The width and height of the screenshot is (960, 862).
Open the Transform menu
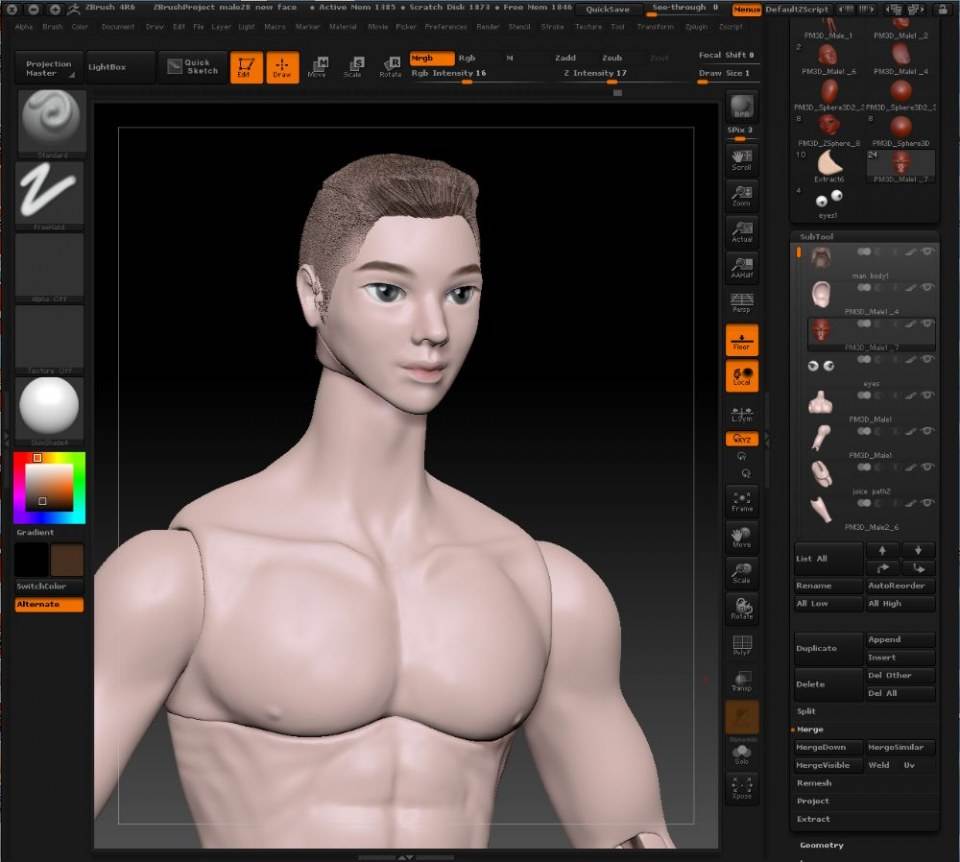pyautogui.click(x=655, y=27)
